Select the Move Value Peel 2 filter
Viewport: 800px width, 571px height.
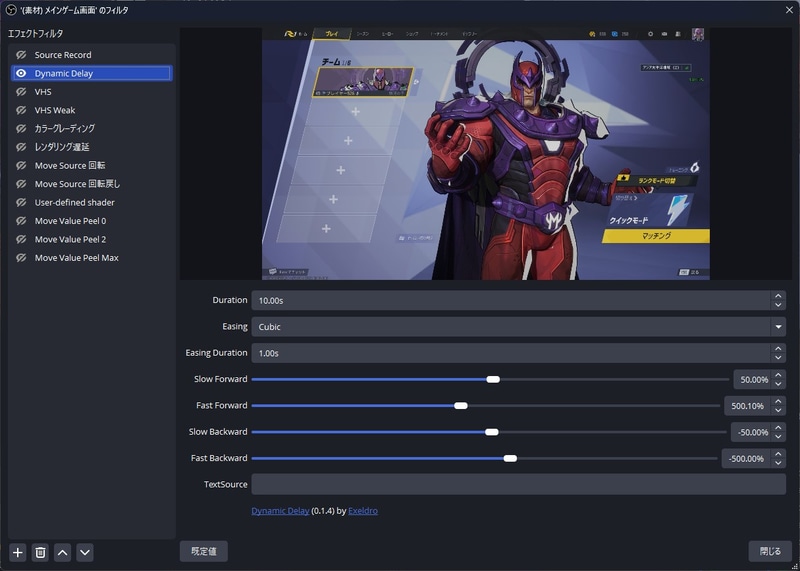92,239
